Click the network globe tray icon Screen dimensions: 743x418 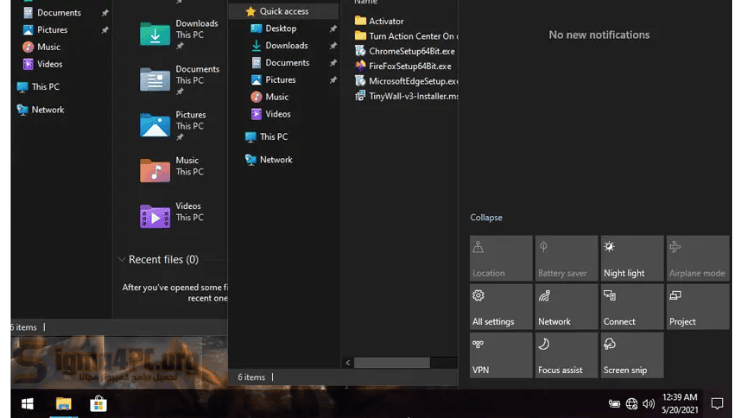tap(631, 404)
